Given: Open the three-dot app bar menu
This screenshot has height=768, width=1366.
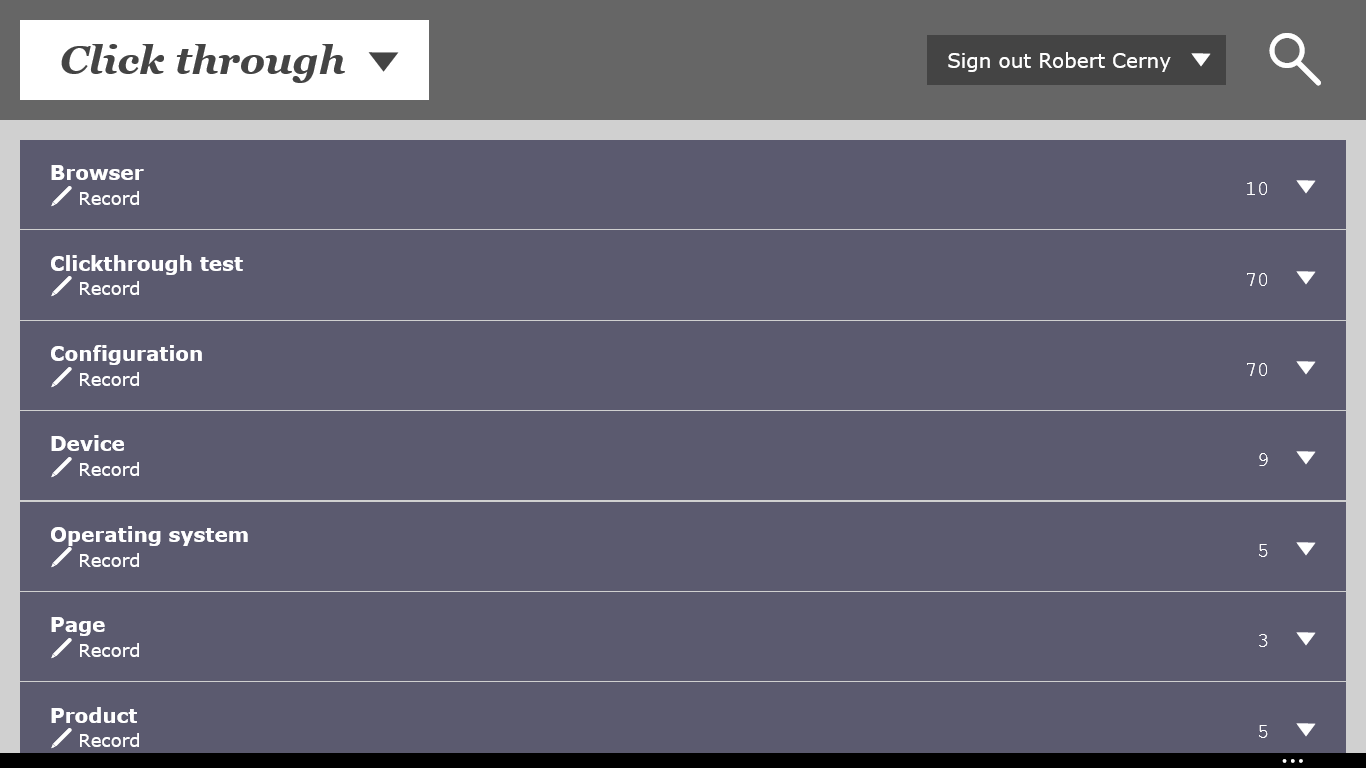Looking at the screenshot, I should [x=1292, y=761].
